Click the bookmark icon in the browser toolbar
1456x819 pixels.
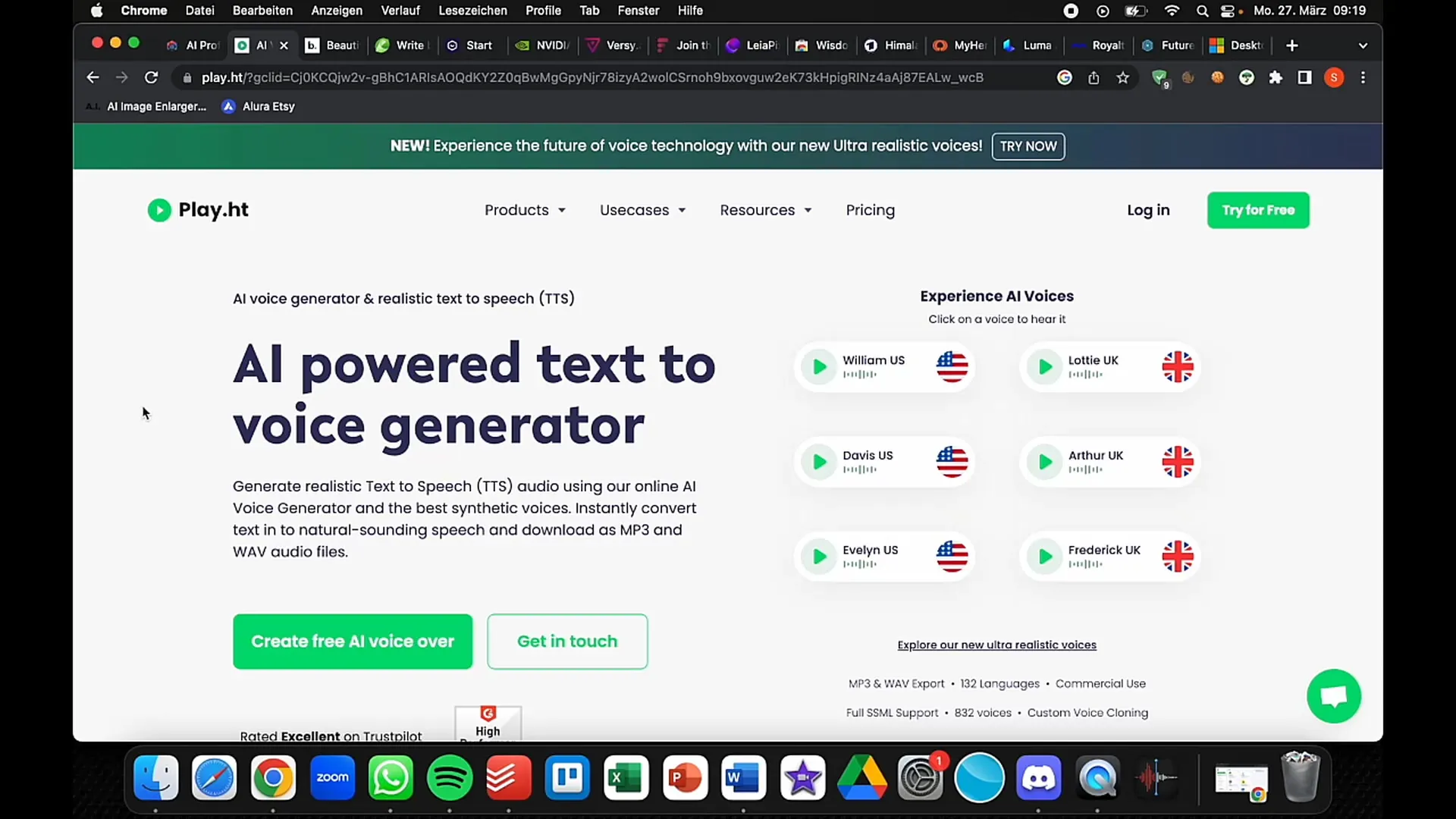[x=1123, y=77]
